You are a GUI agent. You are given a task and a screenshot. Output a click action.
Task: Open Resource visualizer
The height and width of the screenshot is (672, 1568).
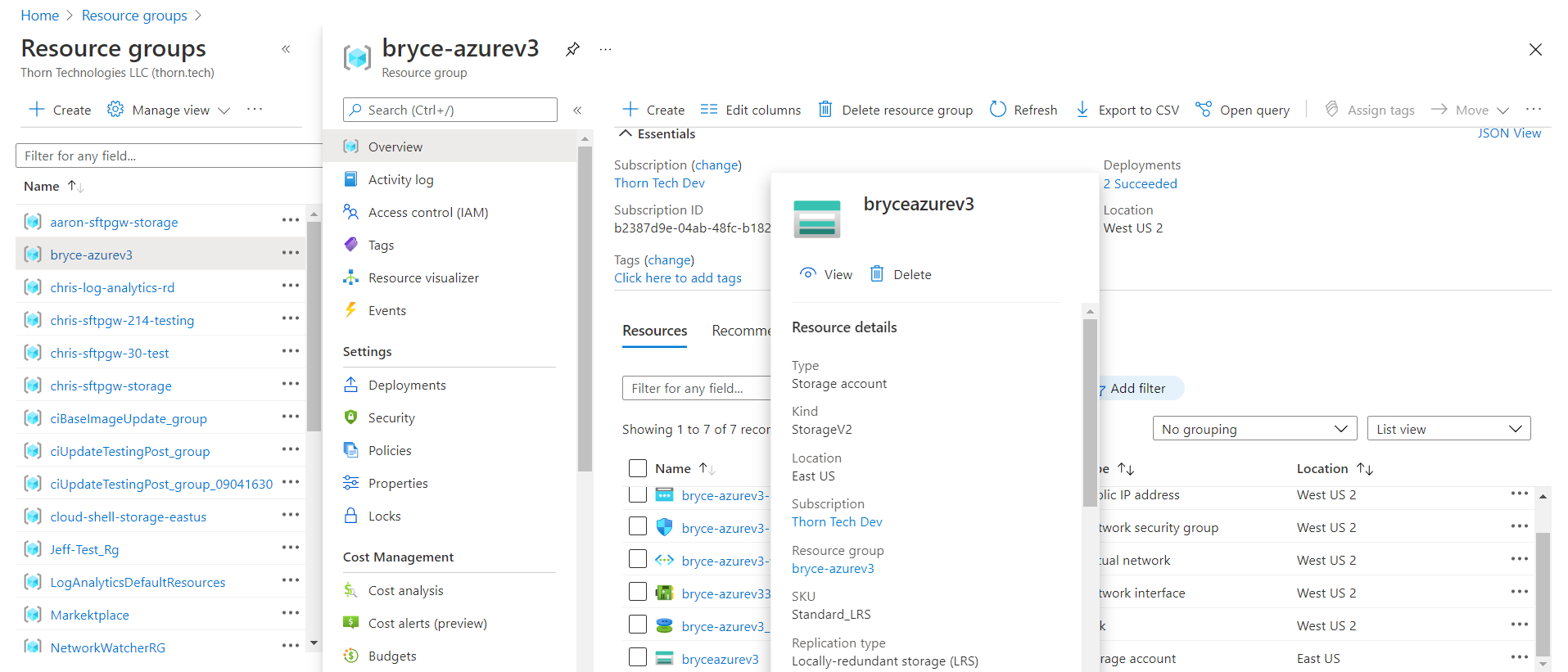point(423,277)
